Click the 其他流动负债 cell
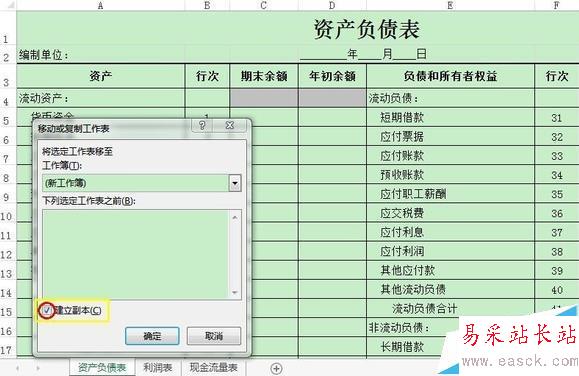This screenshot has width=579, height=376. click(x=450, y=289)
